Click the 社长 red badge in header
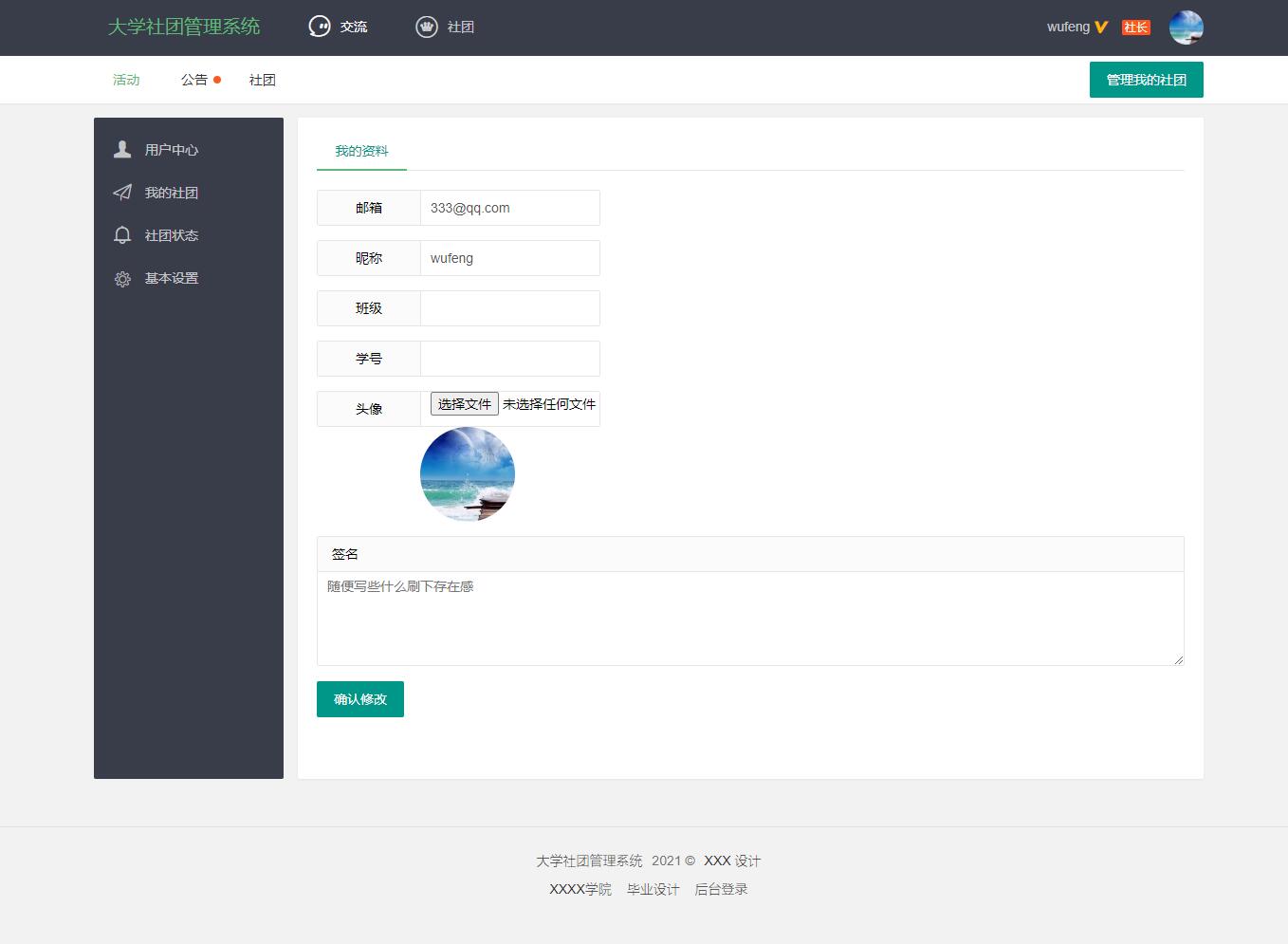The image size is (1288, 944). 1135,28
